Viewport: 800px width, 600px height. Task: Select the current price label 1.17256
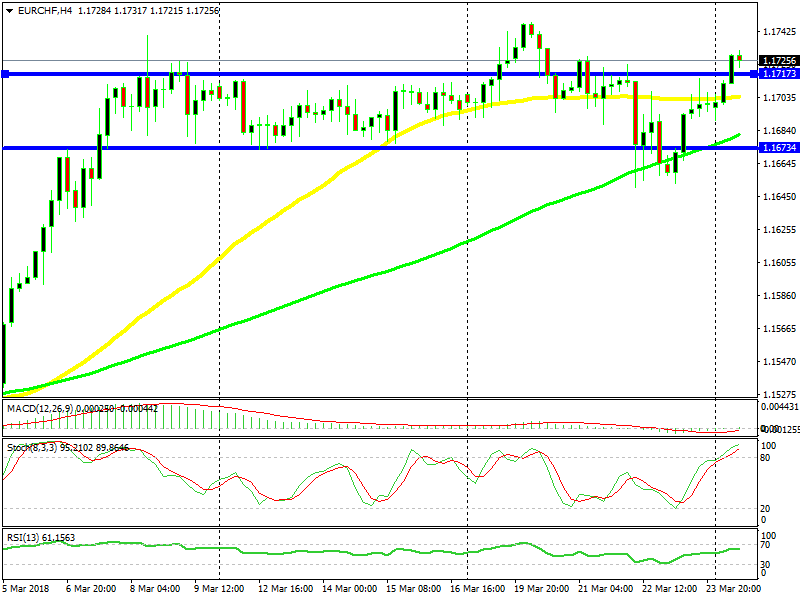click(x=779, y=61)
